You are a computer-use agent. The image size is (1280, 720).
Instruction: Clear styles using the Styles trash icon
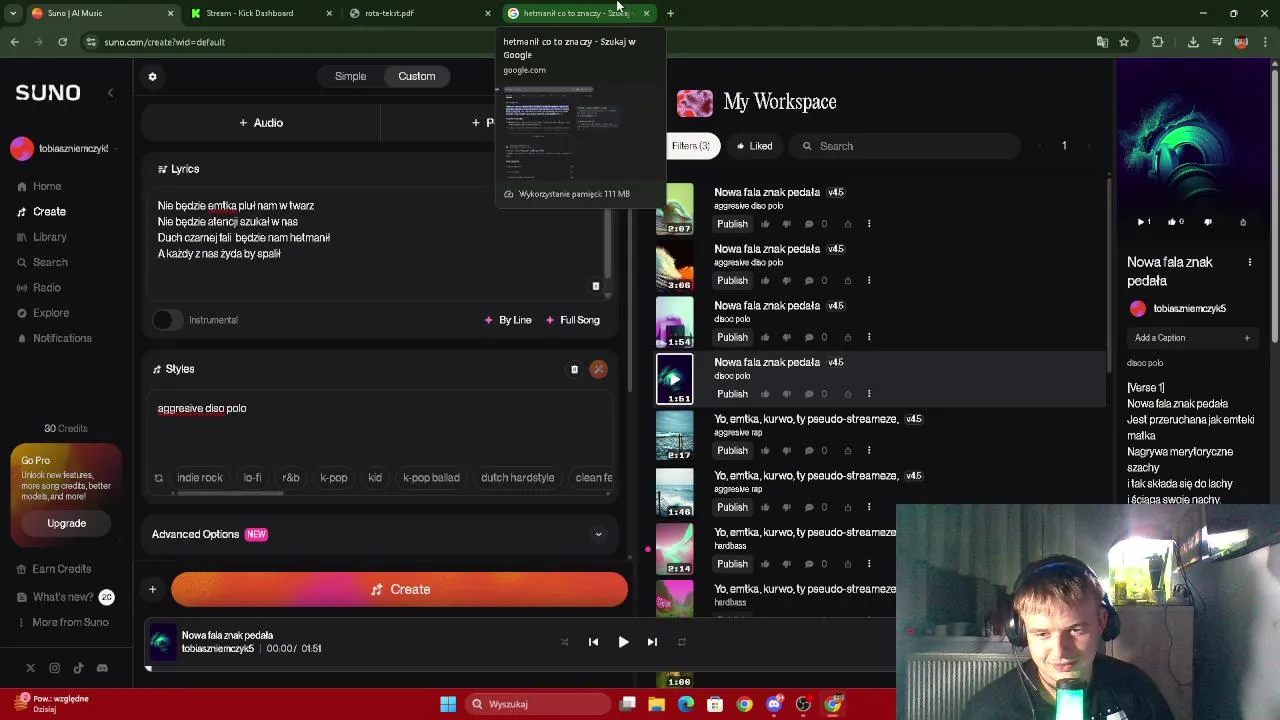click(x=574, y=369)
